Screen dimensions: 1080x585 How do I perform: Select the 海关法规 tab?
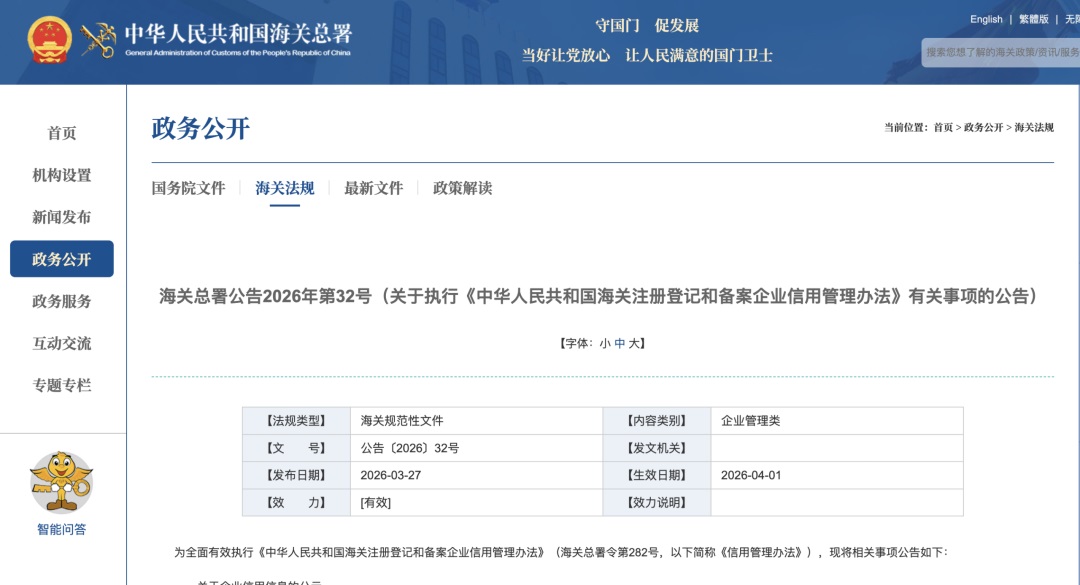click(284, 188)
